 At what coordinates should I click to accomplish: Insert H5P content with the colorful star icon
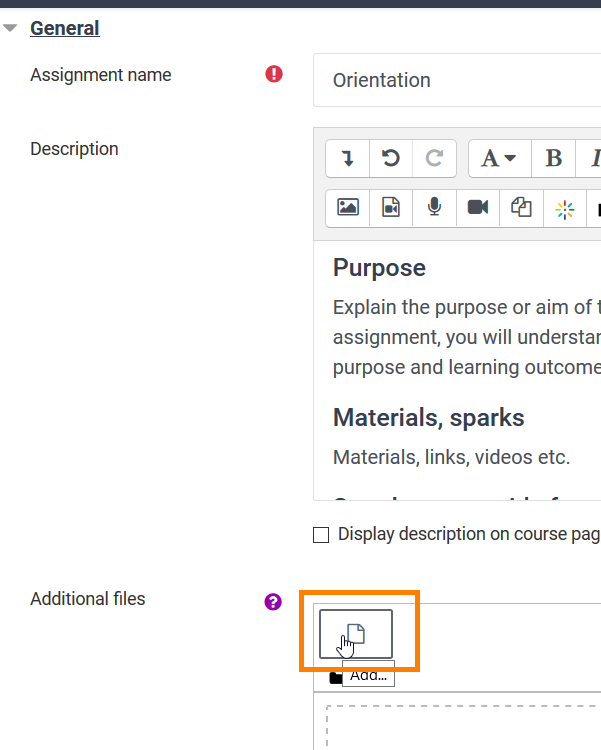click(x=565, y=210)
